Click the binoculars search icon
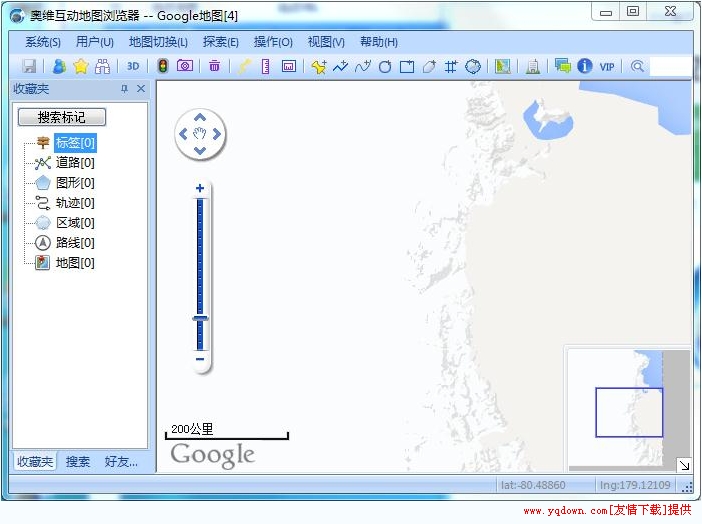Image resolution: width=702 pixels, height=524 pixels. tap(103, 66)
